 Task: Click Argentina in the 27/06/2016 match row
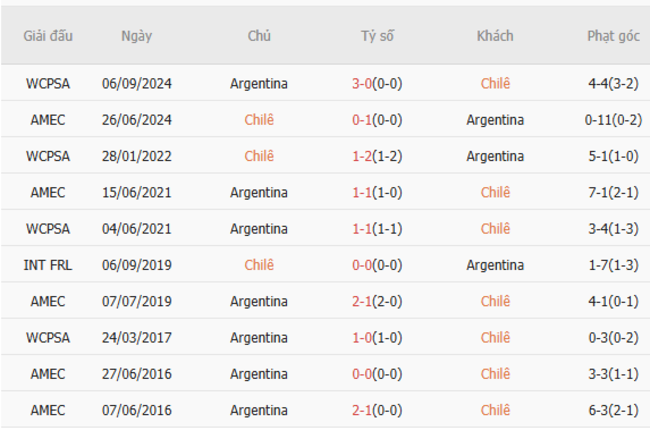point(259,374)
